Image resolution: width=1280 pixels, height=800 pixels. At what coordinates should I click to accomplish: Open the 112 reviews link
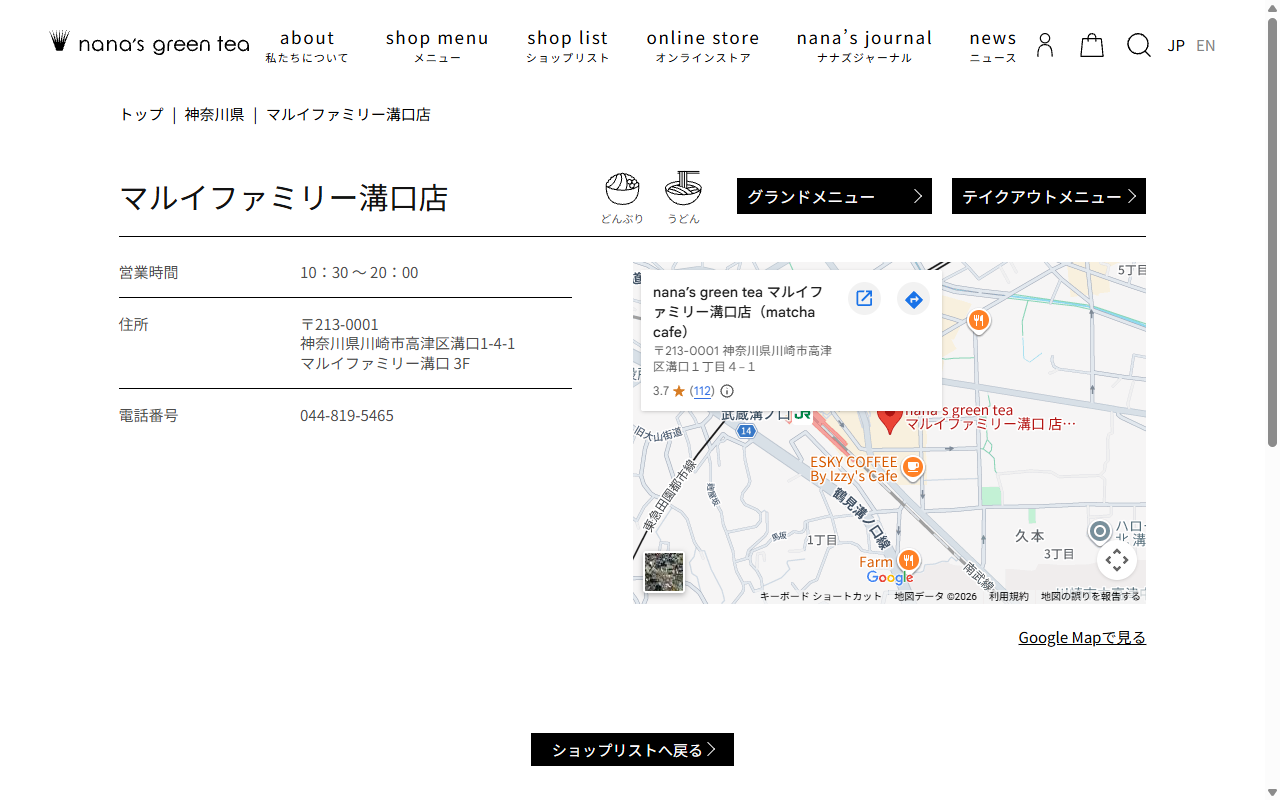(702, 391)
